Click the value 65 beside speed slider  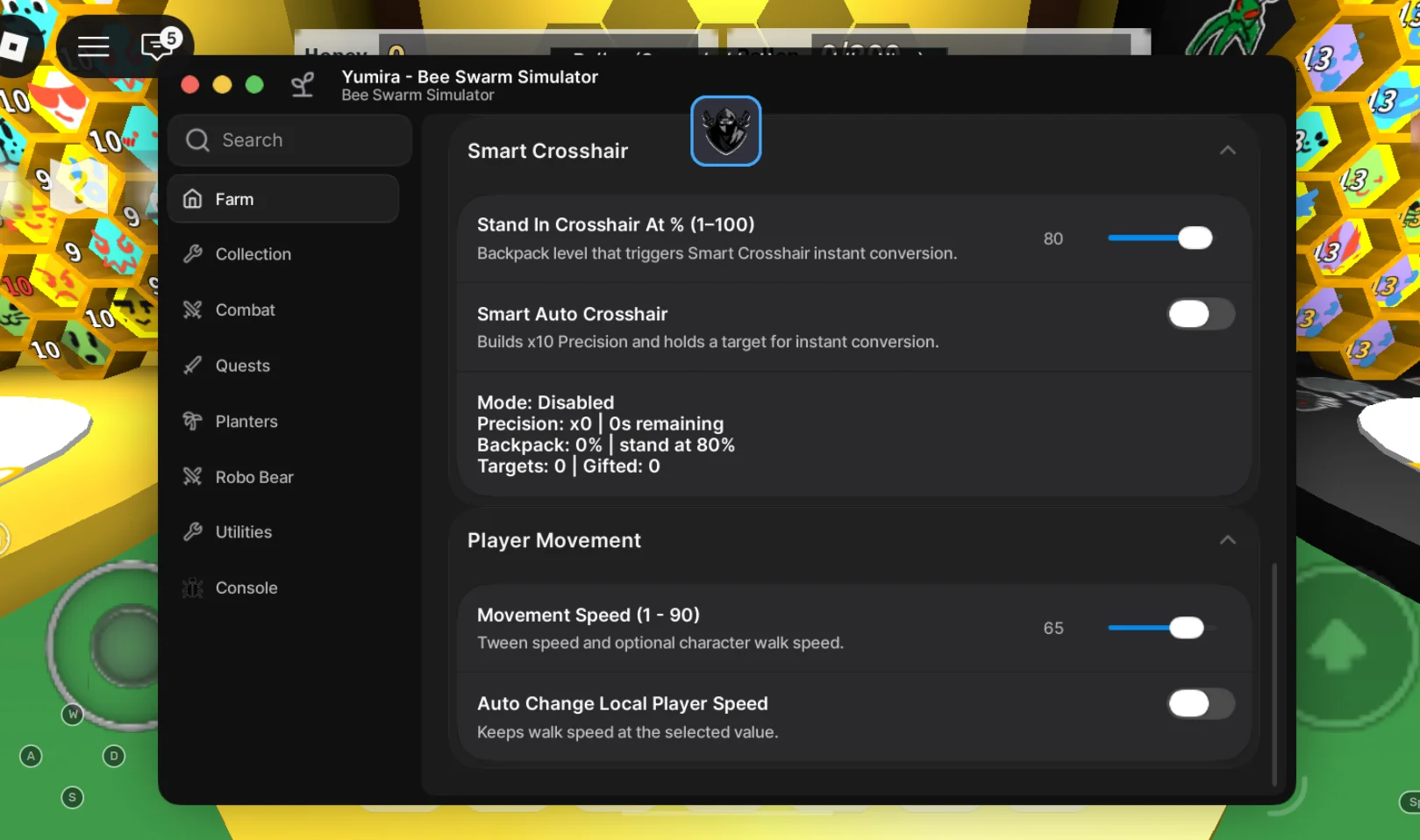[1053, 628]
